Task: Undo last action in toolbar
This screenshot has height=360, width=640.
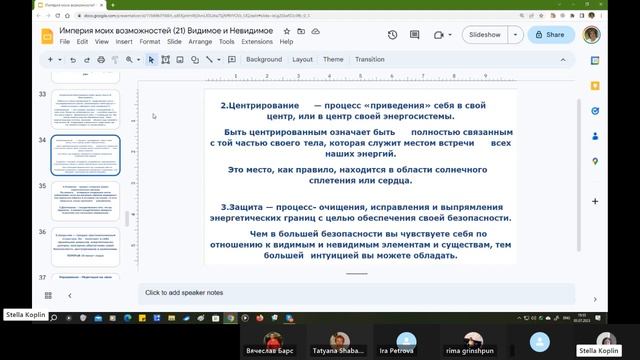Action: pos(73,60)
